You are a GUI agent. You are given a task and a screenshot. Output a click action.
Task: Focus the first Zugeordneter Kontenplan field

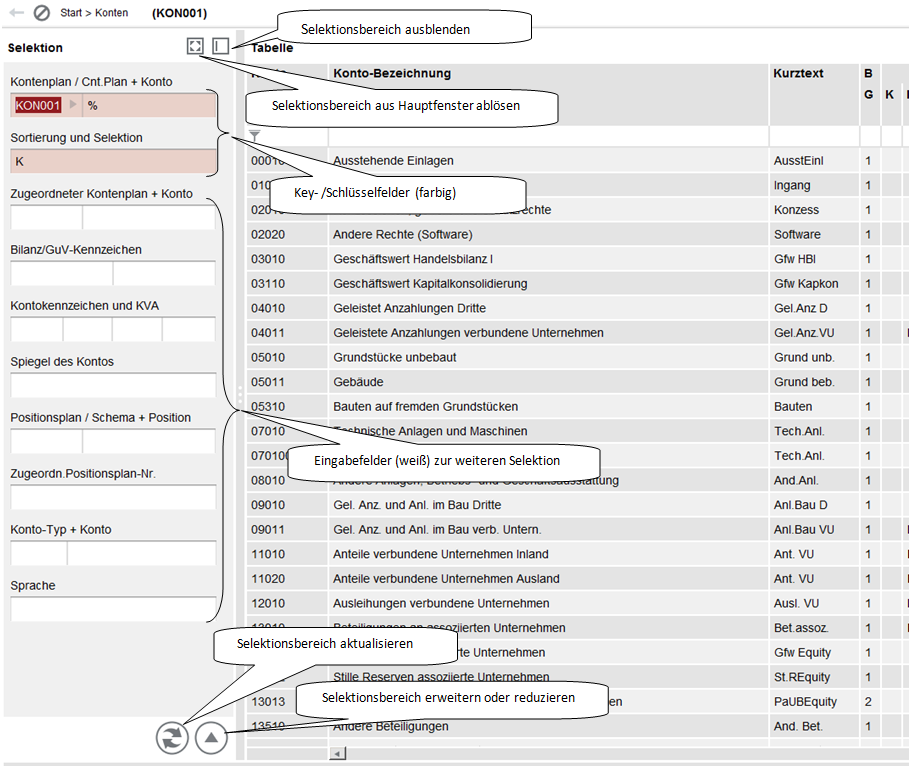point(46,218)
